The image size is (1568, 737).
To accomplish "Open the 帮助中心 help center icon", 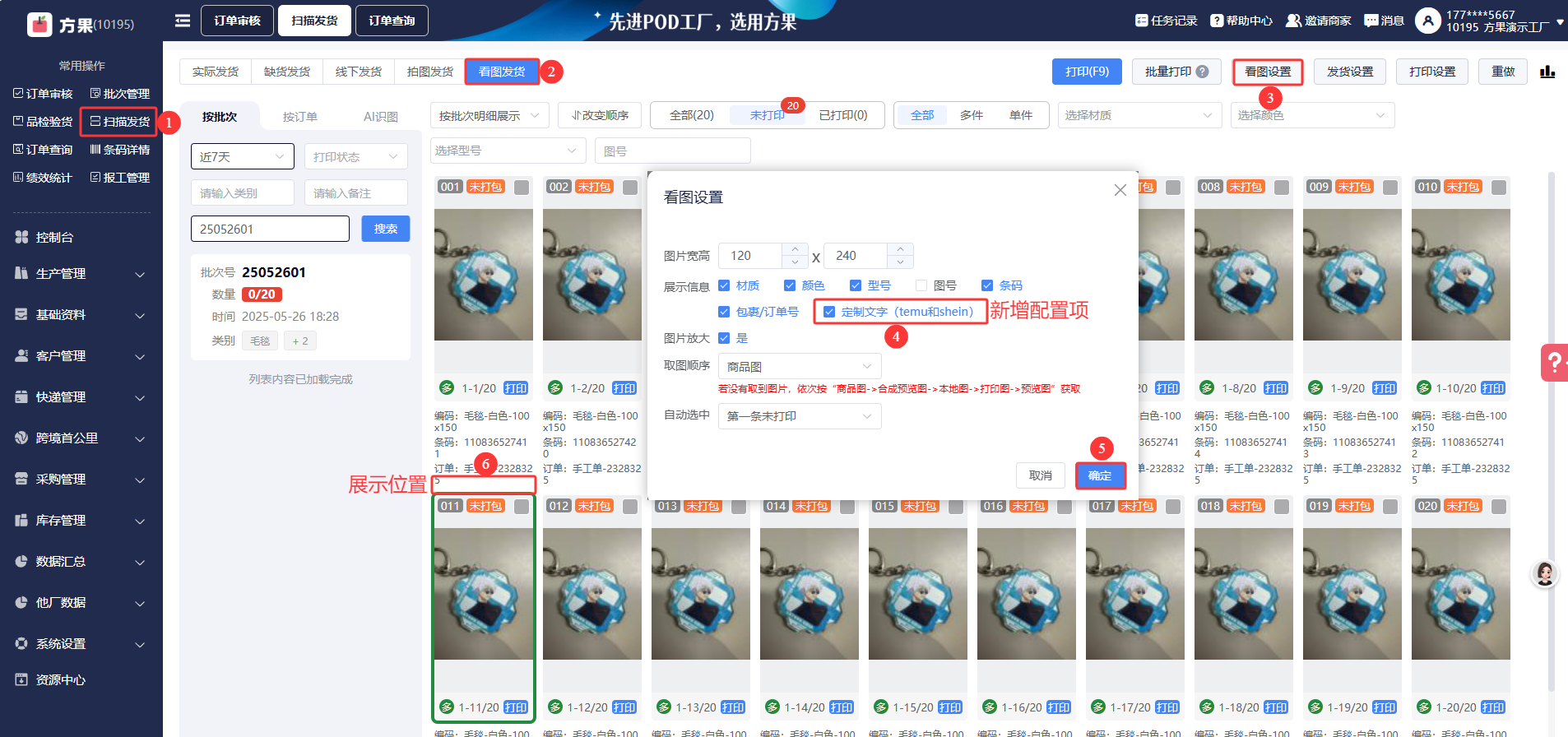I will pyautogui.click(x=1217, y=21).
